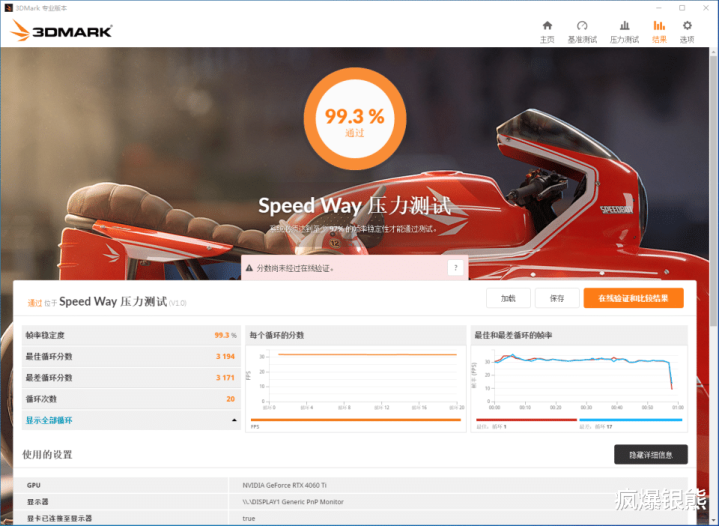Screen dimensions: 719x526
Task: Click the NVIDIA GeForce RTX 4060 Ti value
Action: point(284,485)
